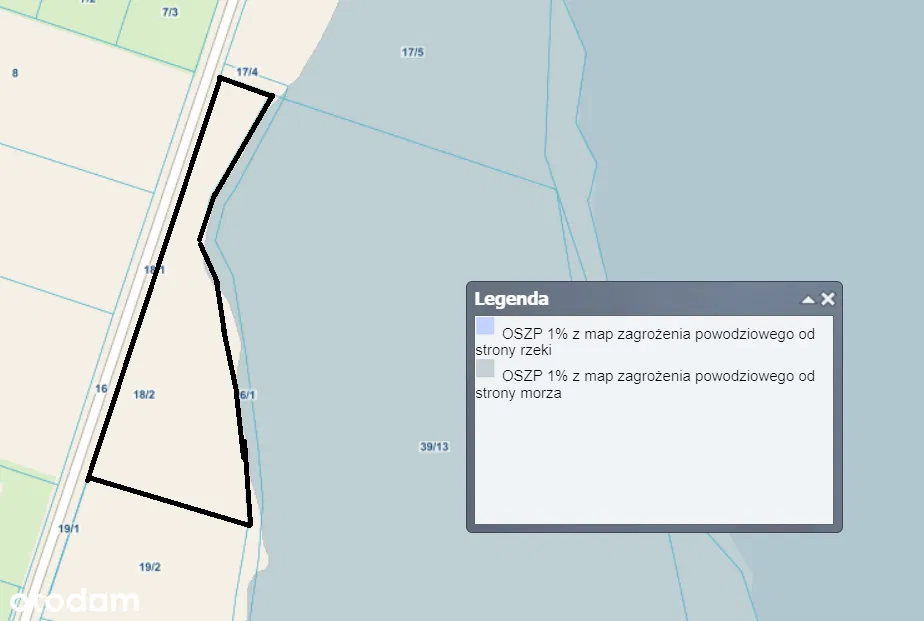Viewport: 924px width, 621px height.
Task: Select parcel label 16 beside the road
Action: pyautogui.click(x=101, y=389)
